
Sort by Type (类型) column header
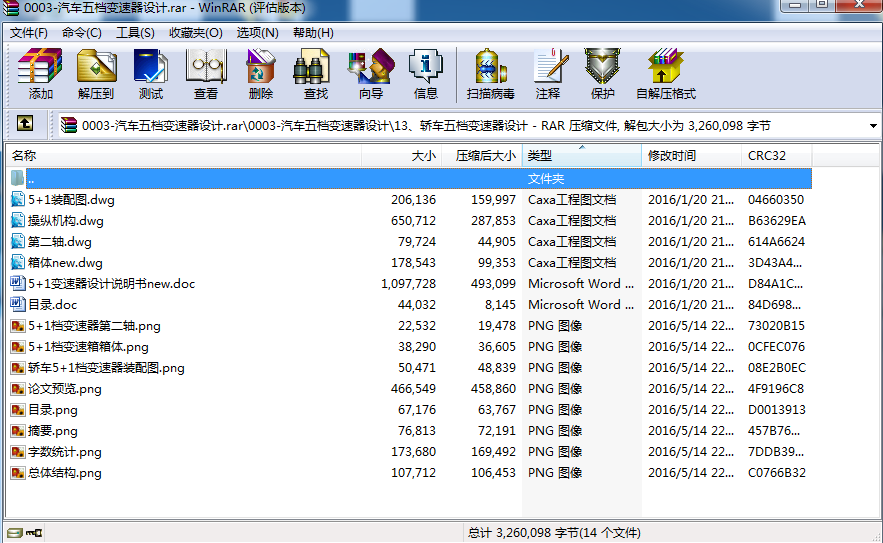[x=582, y=155]
